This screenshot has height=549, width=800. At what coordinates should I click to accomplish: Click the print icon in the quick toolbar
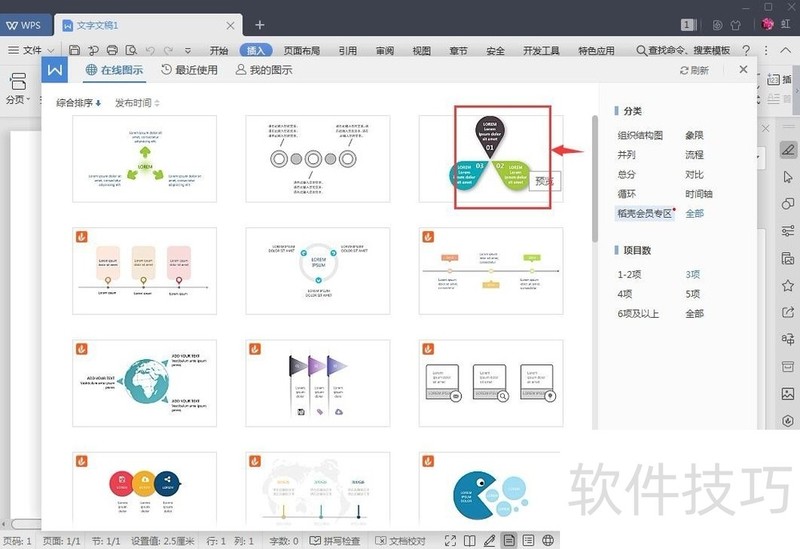112,50
